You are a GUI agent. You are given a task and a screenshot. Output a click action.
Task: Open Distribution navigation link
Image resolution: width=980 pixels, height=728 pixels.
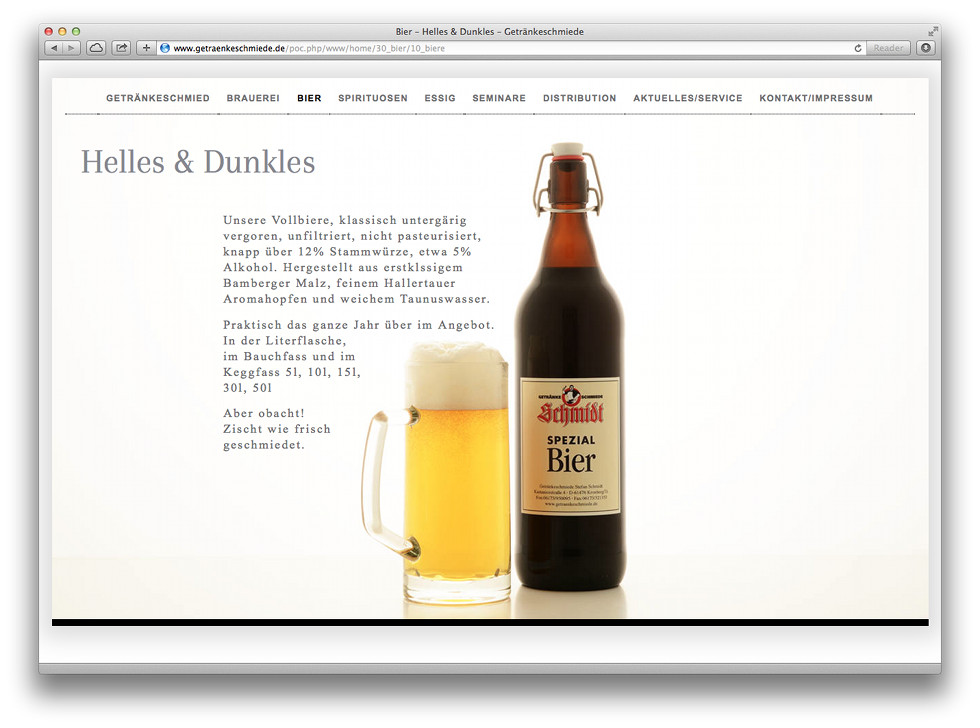[x=579, y=98]
